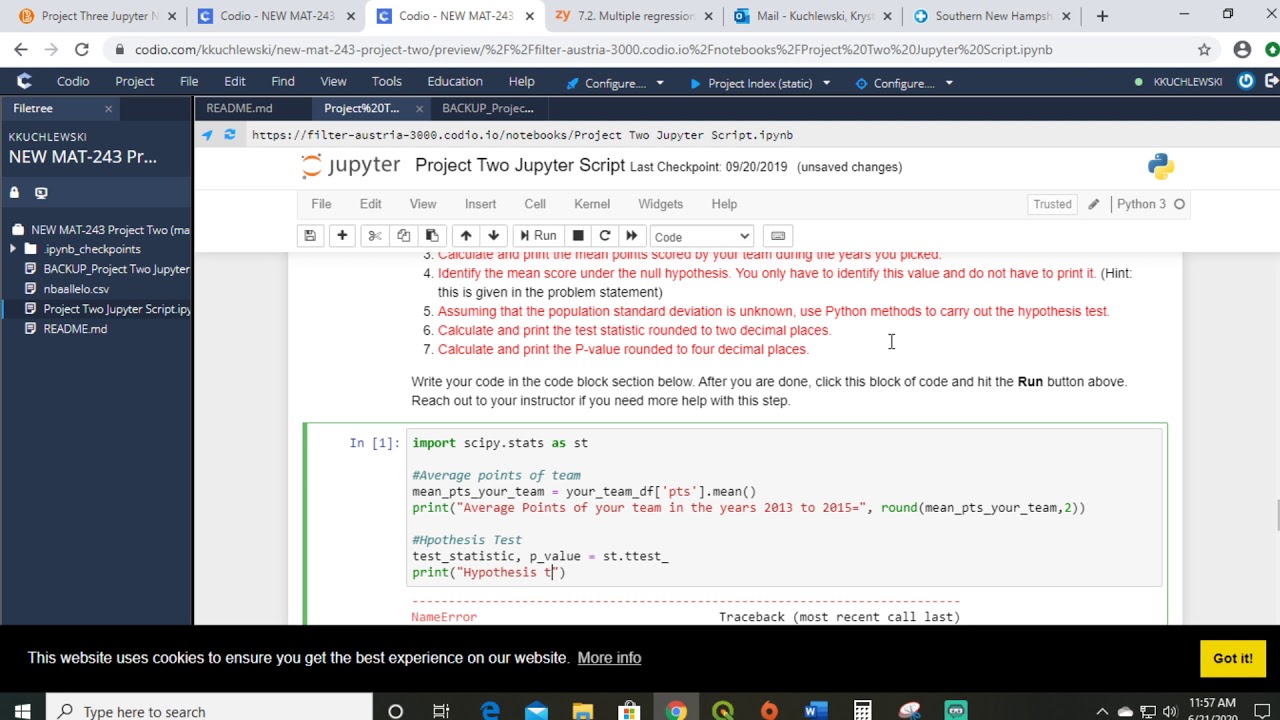The image size is (1280, 720).
Task: Save the notebook with the floppy disk icon
Action: click(x=310, y=236)
